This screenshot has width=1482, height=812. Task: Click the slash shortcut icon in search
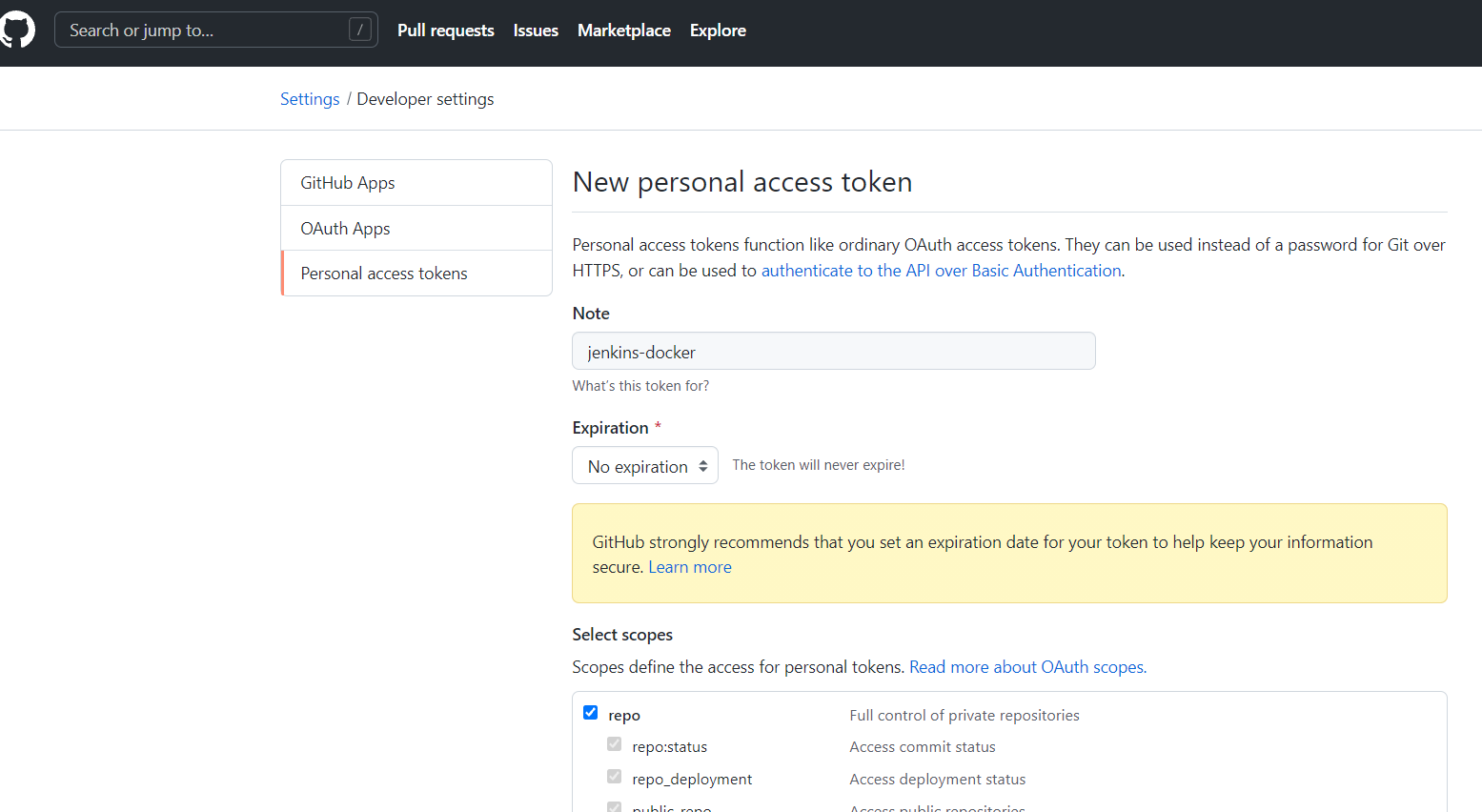point(359,30)
